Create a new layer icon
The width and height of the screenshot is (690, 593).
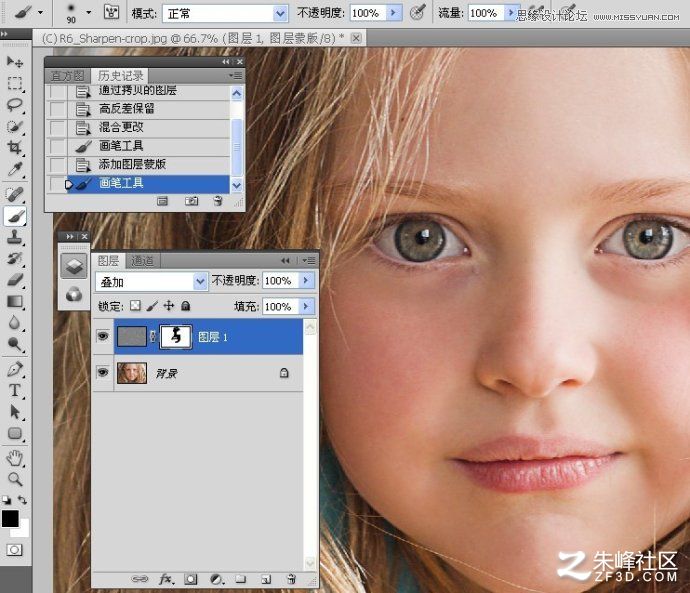click(266, 579)
